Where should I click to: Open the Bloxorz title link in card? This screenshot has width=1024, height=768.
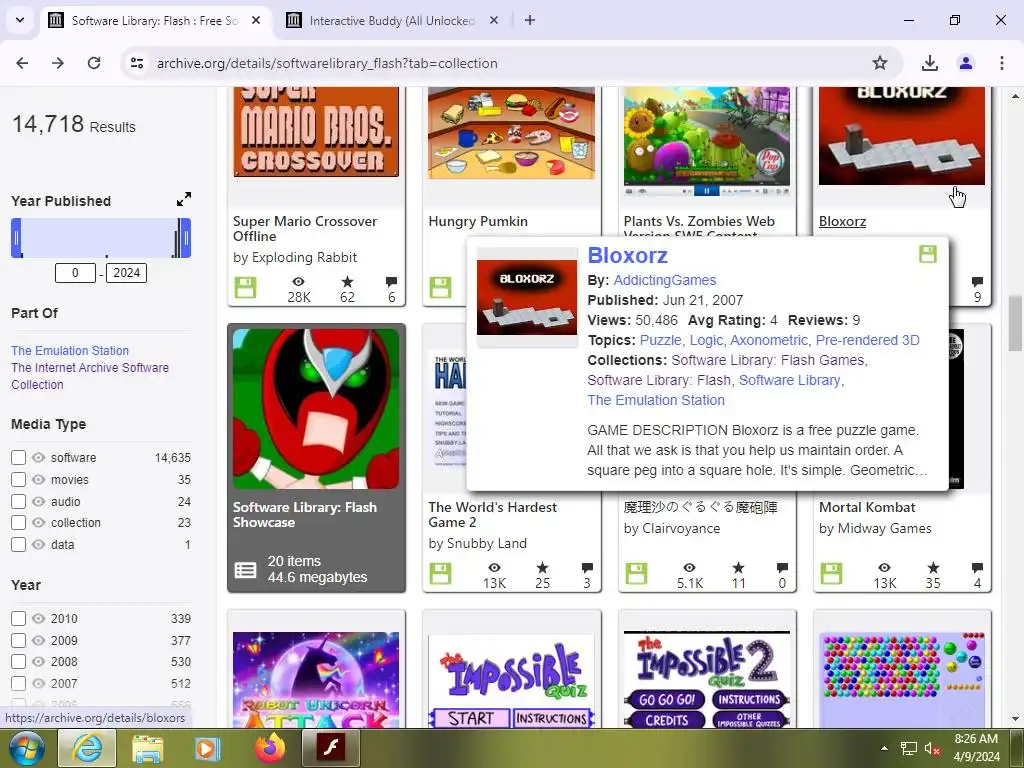842,221
